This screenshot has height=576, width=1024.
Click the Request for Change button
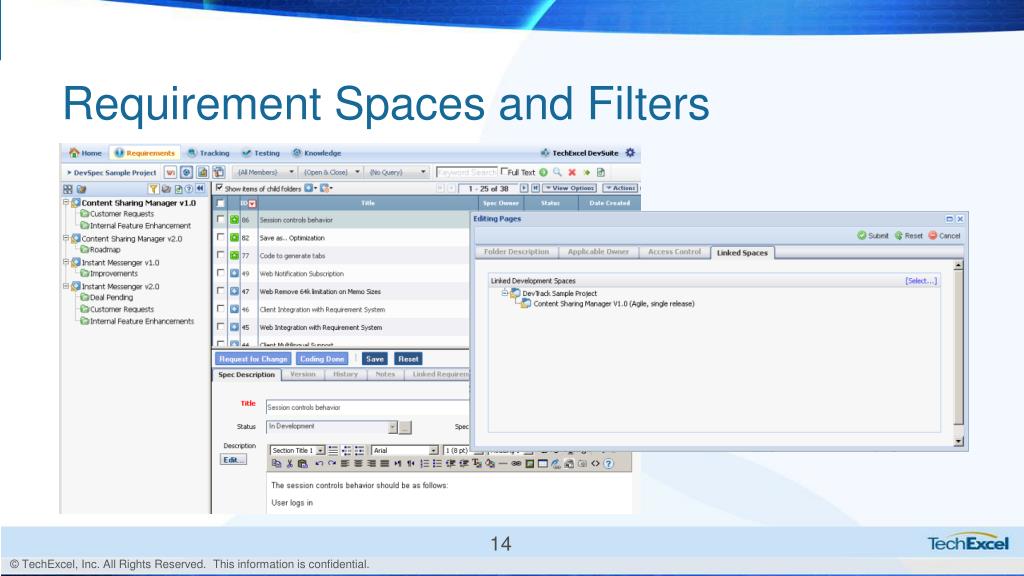tap(253, 359)
